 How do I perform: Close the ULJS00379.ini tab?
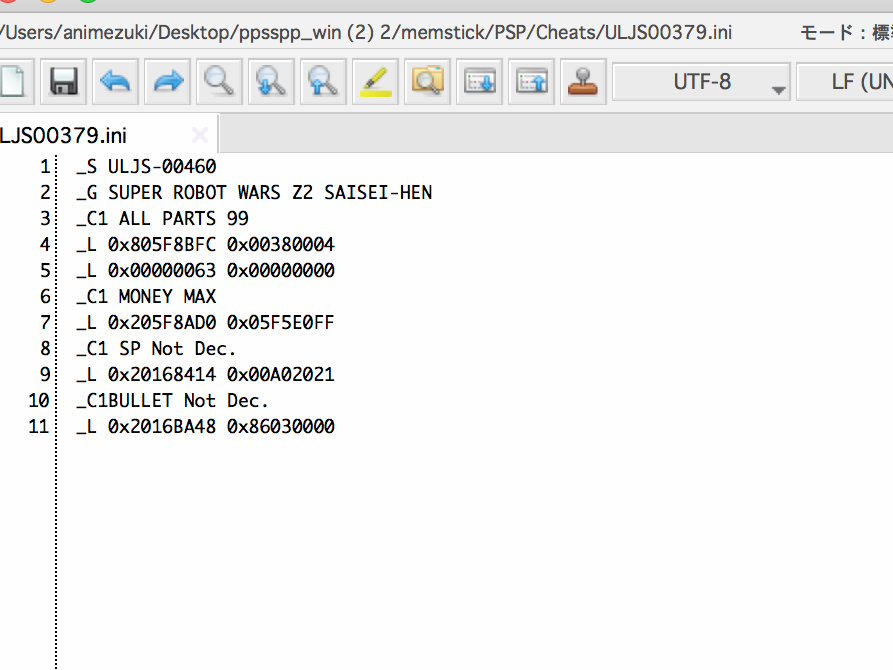point(199,135)
